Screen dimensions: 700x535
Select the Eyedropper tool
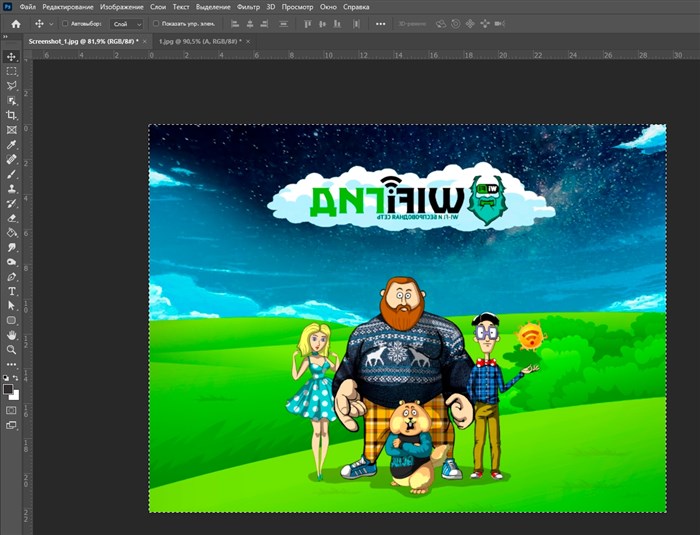coord(12,145)
